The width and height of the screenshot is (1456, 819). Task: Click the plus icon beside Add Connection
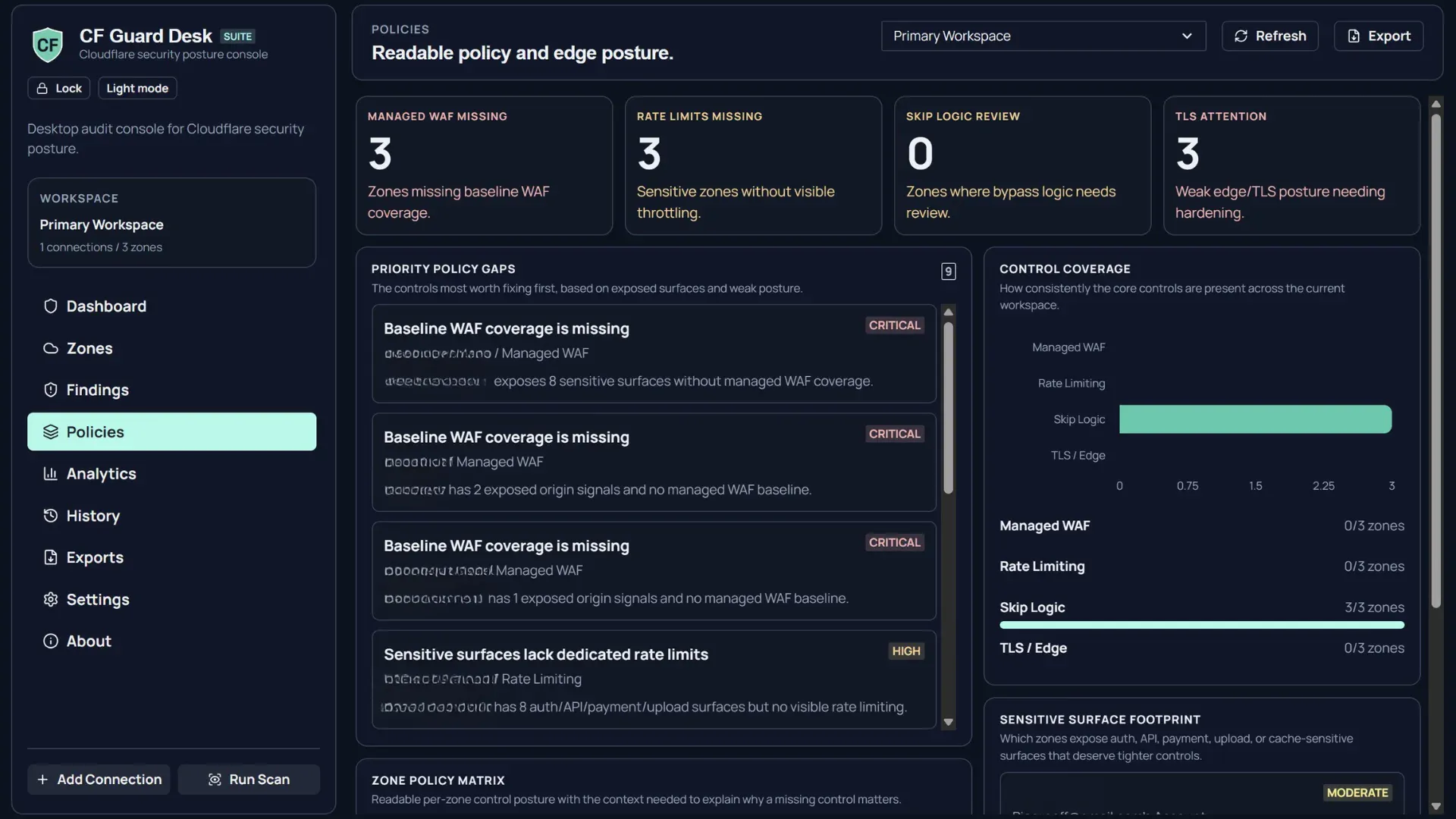click(42, 780)
